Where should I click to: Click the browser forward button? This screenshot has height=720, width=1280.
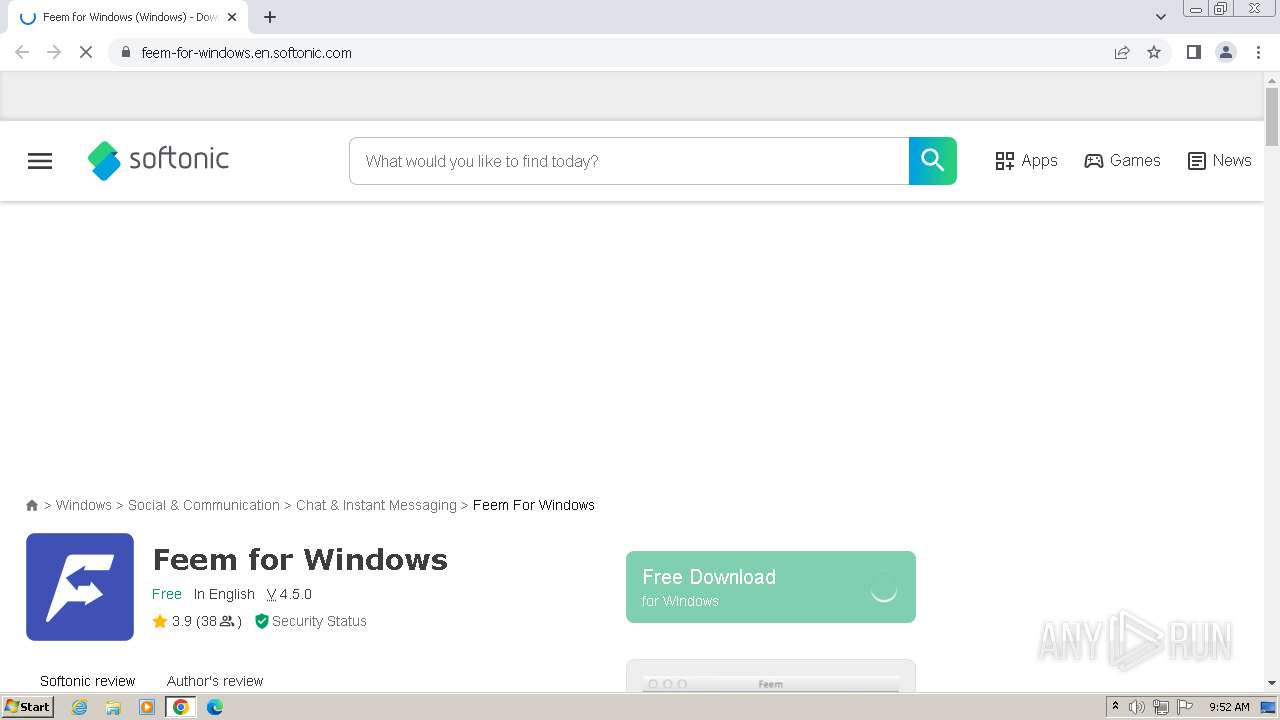point(54,52)
